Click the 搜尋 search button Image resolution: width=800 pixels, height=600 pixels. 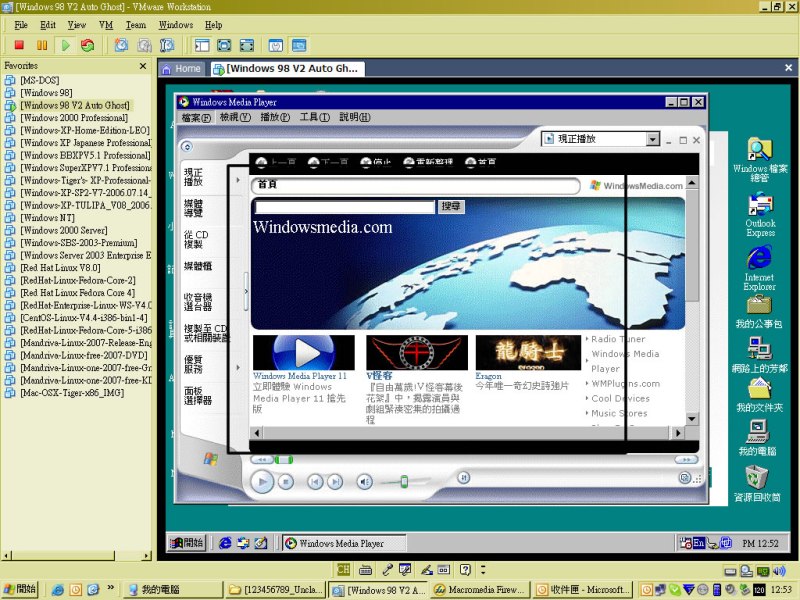tap(451, 206)
